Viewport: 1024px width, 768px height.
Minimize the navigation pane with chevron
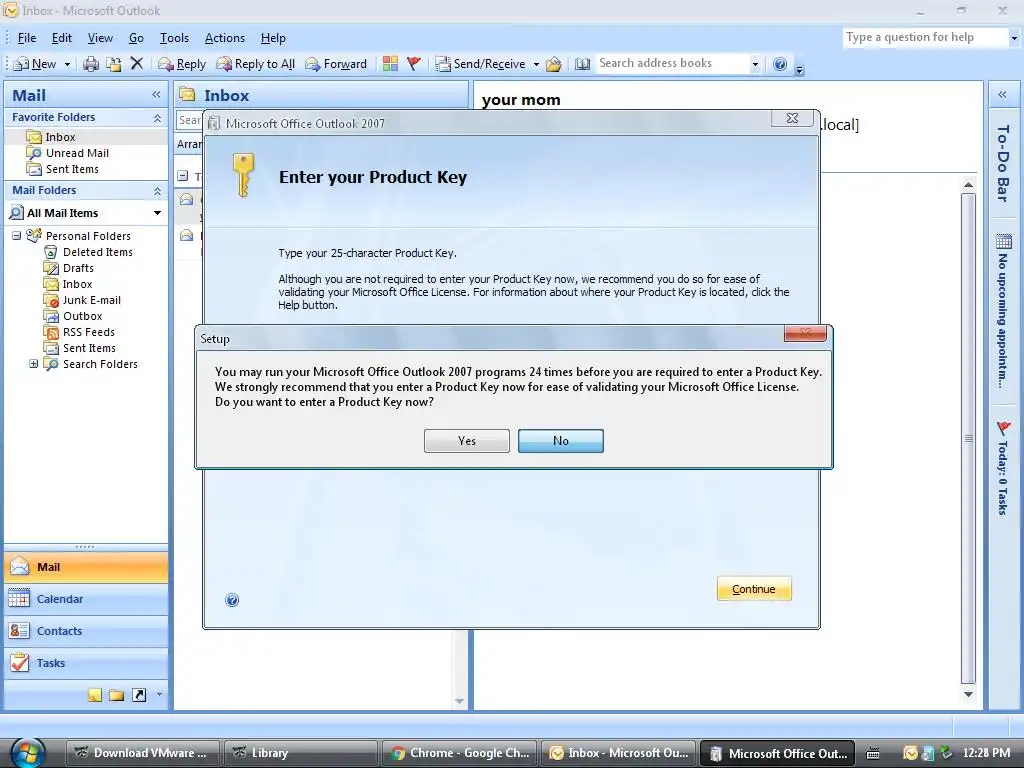156,95
